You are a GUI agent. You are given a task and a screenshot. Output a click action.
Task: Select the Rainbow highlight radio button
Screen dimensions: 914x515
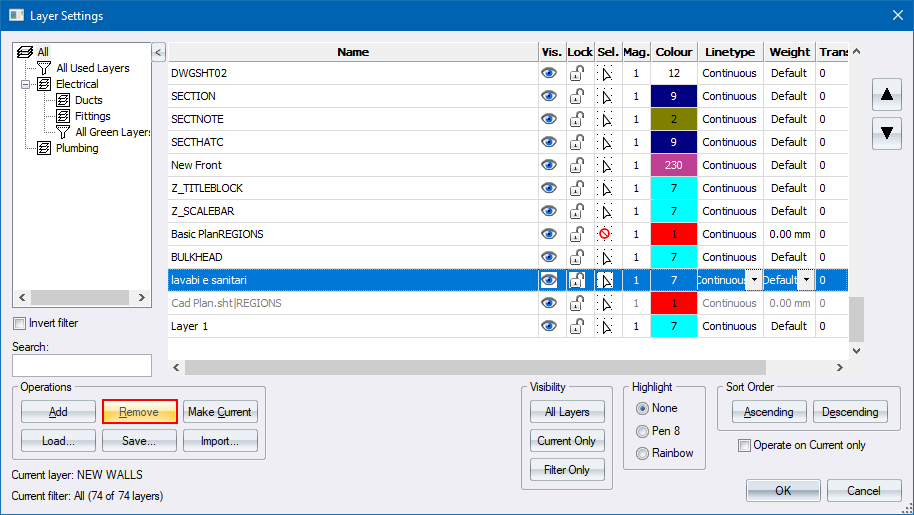[642, 453]
